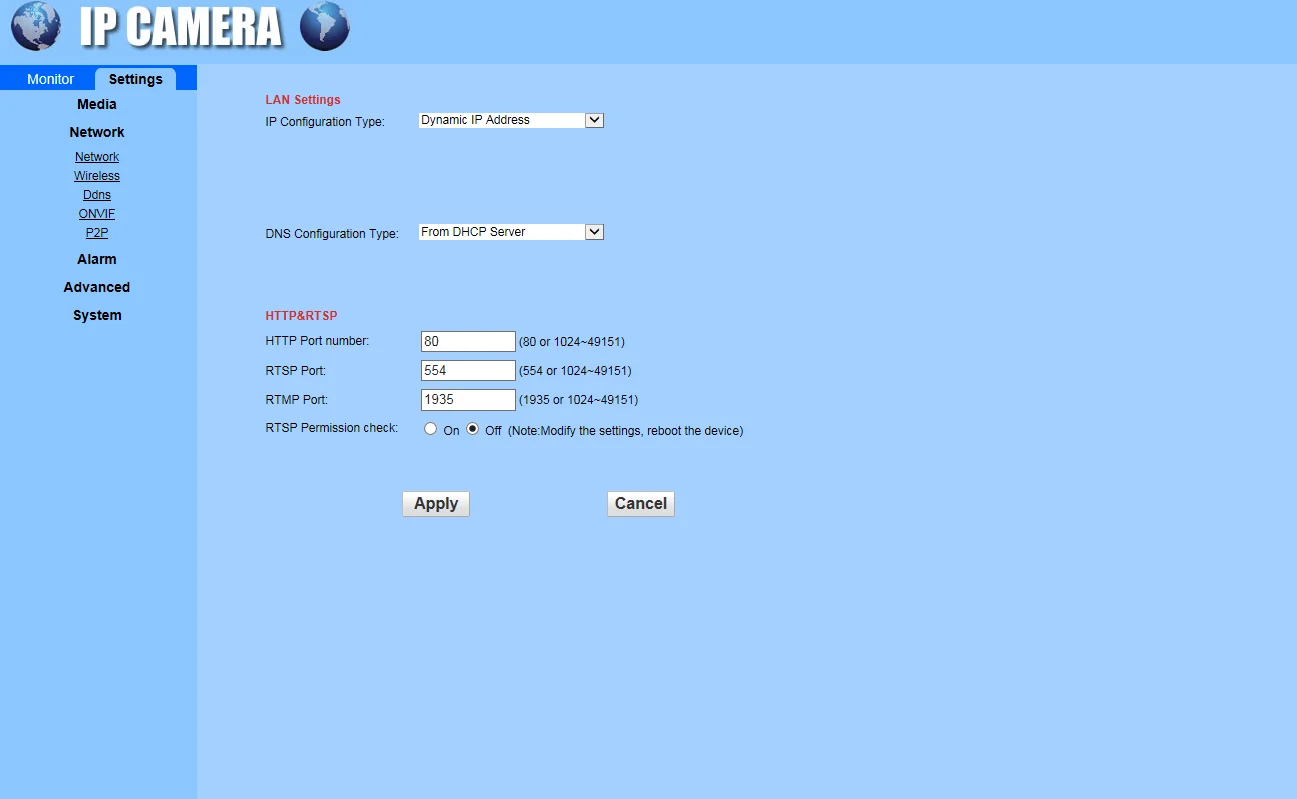Switch to the Monitor tab

(x=50, y=79)
